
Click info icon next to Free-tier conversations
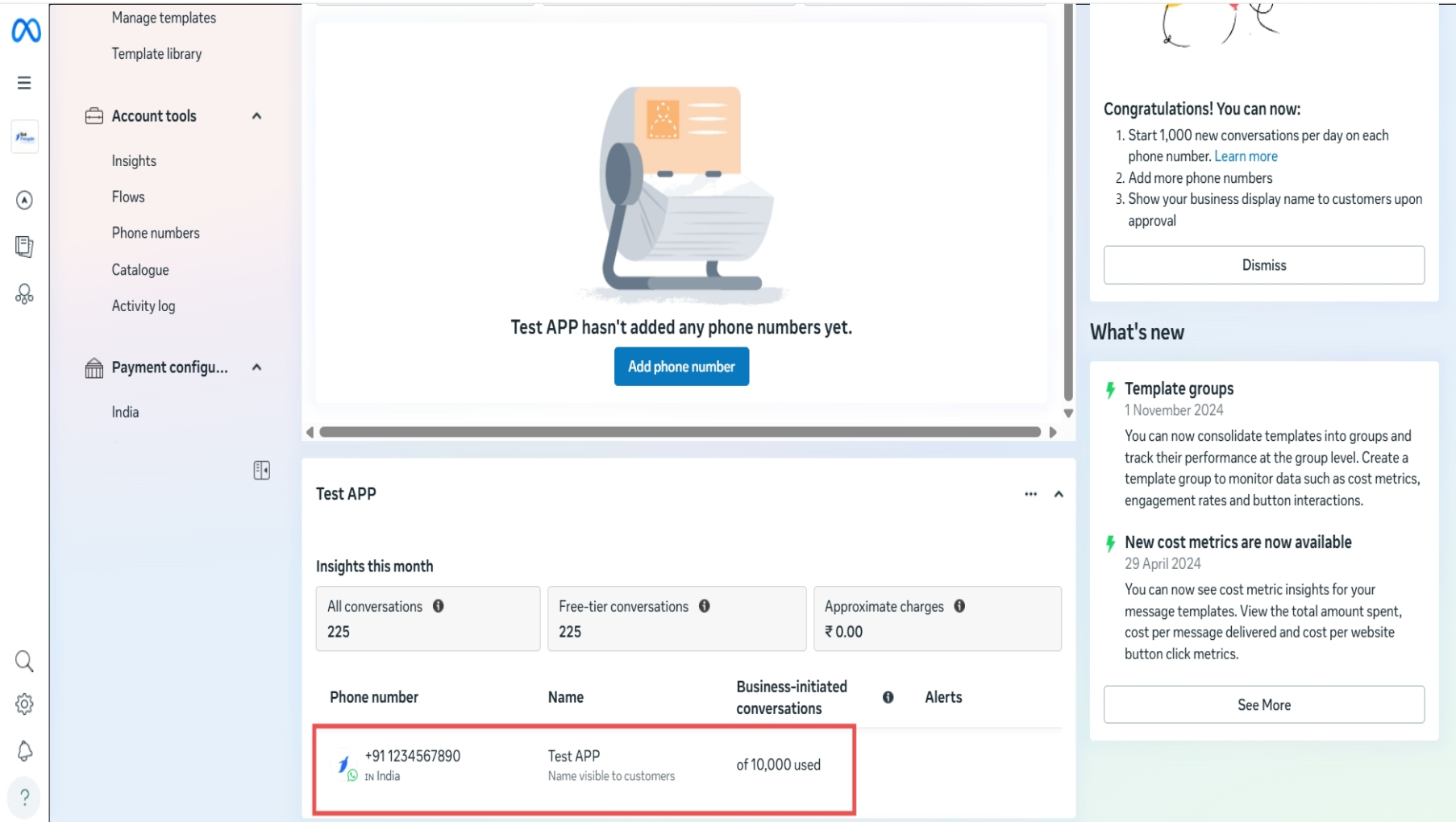[704, 606]
